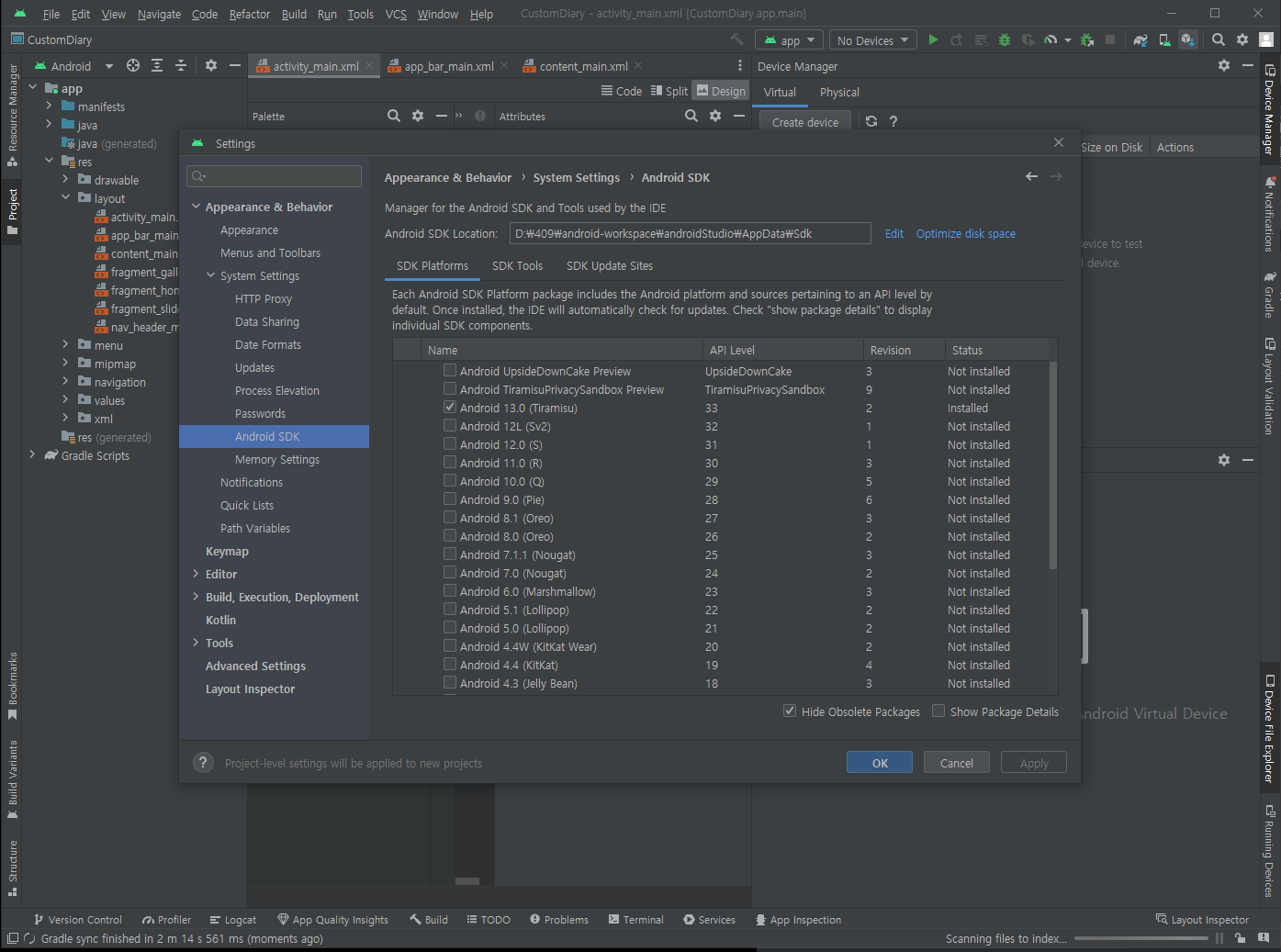The height and width of the screenshot is (952, 1281).
Task: Expand the Tools settings section
Action: tap(196, 643)
